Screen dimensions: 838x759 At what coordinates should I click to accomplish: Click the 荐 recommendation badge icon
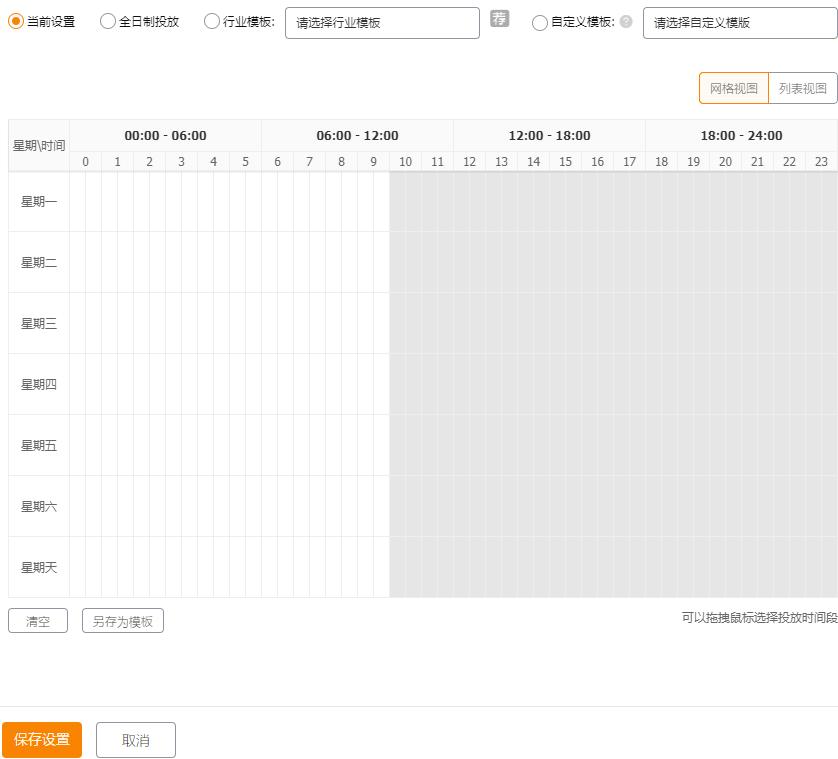click(x=500, y=19)
